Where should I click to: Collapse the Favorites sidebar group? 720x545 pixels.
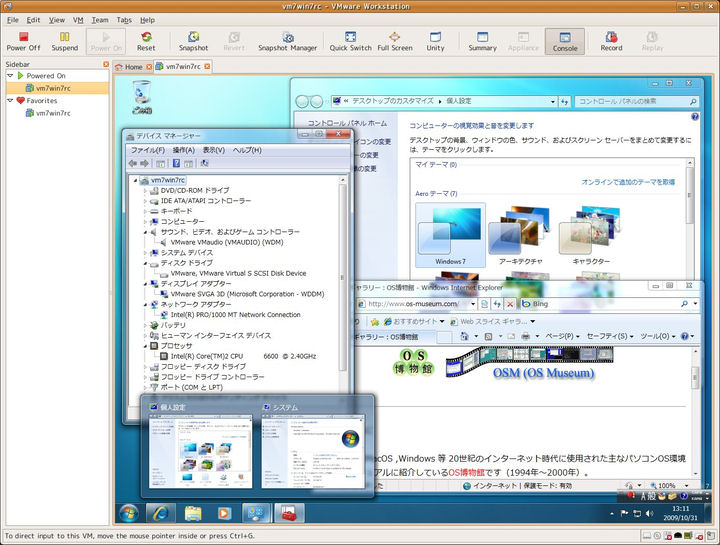click(11, 100)
